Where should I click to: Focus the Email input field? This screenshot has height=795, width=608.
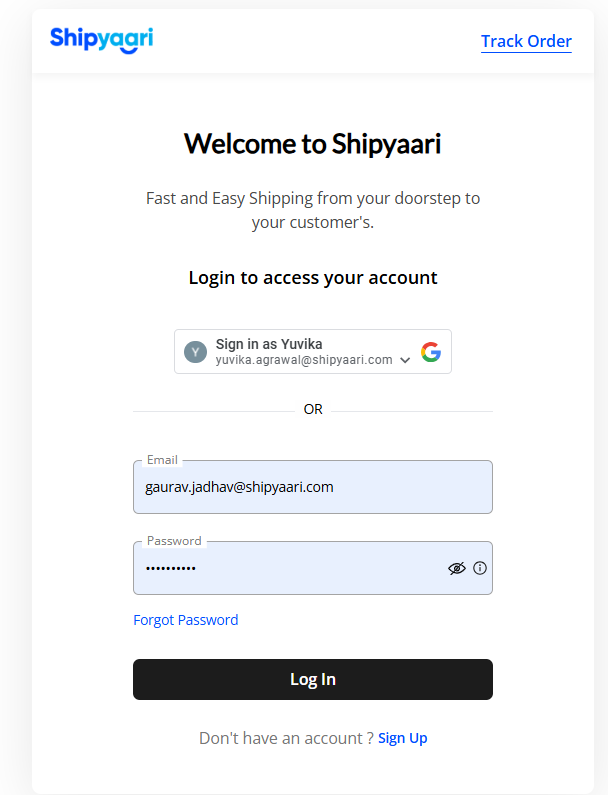point(313,487)
